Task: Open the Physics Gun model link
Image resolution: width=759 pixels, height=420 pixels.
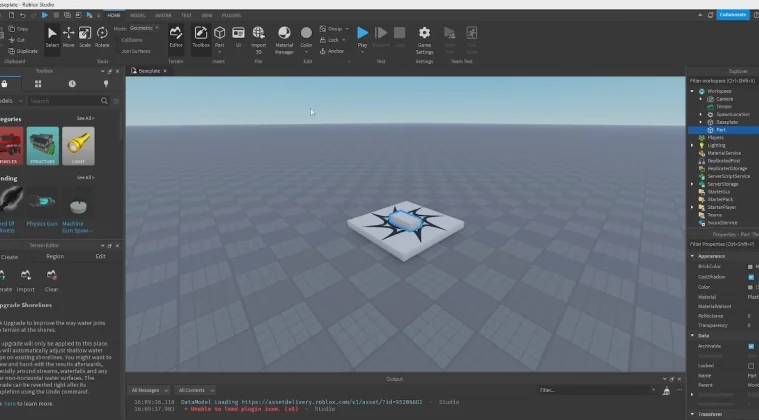Action: pos(42,224)
